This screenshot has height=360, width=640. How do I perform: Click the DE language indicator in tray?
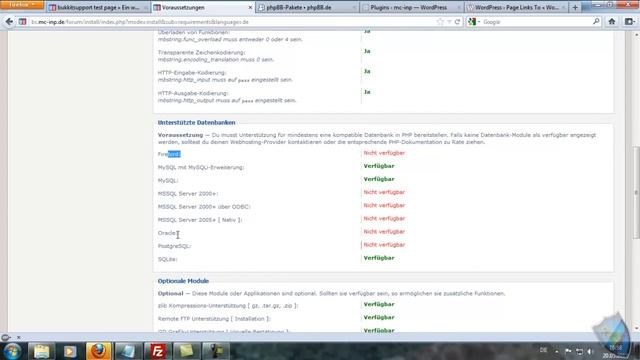[543, 350]
